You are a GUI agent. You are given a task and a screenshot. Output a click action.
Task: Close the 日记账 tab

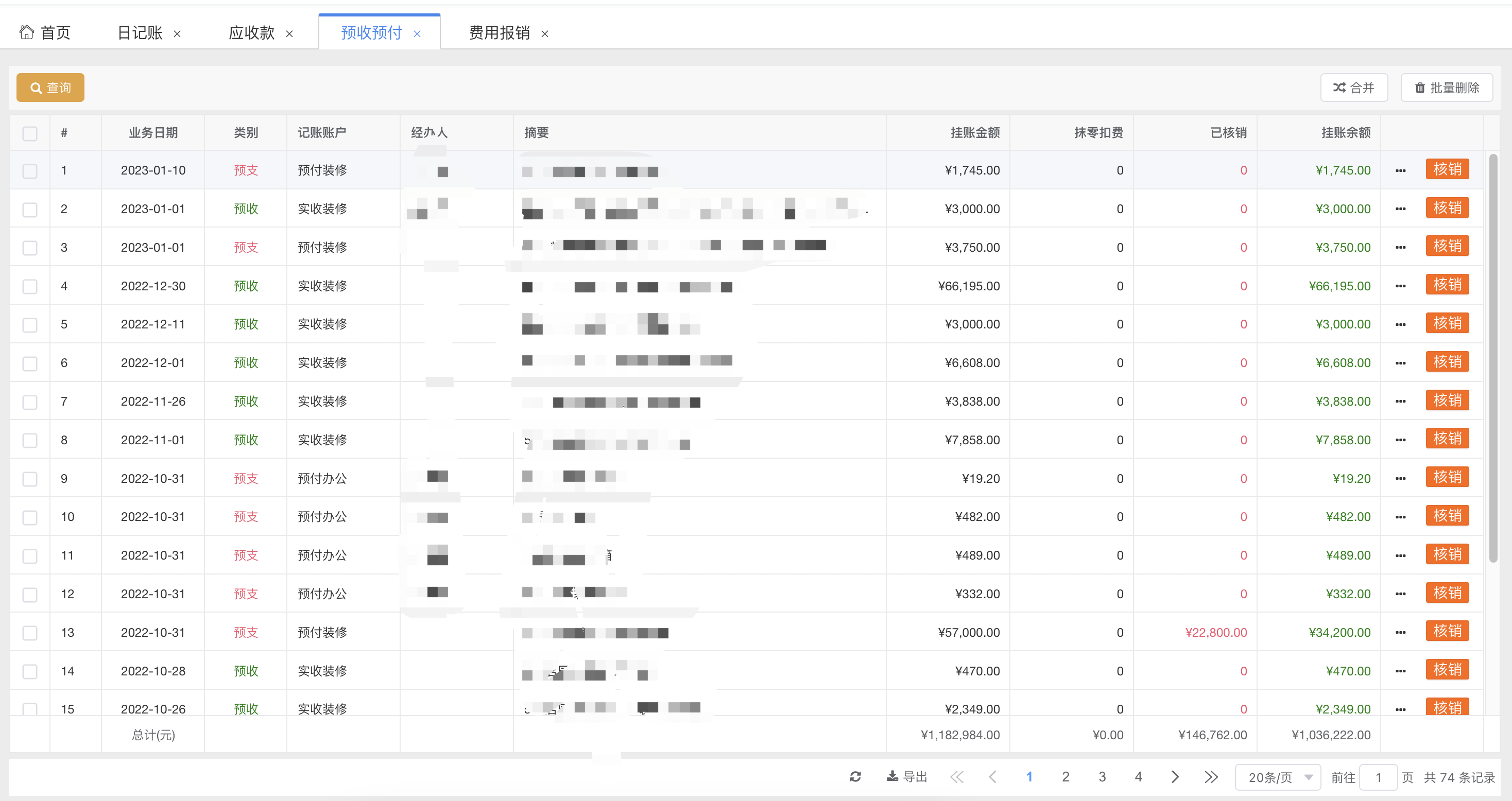177,34
